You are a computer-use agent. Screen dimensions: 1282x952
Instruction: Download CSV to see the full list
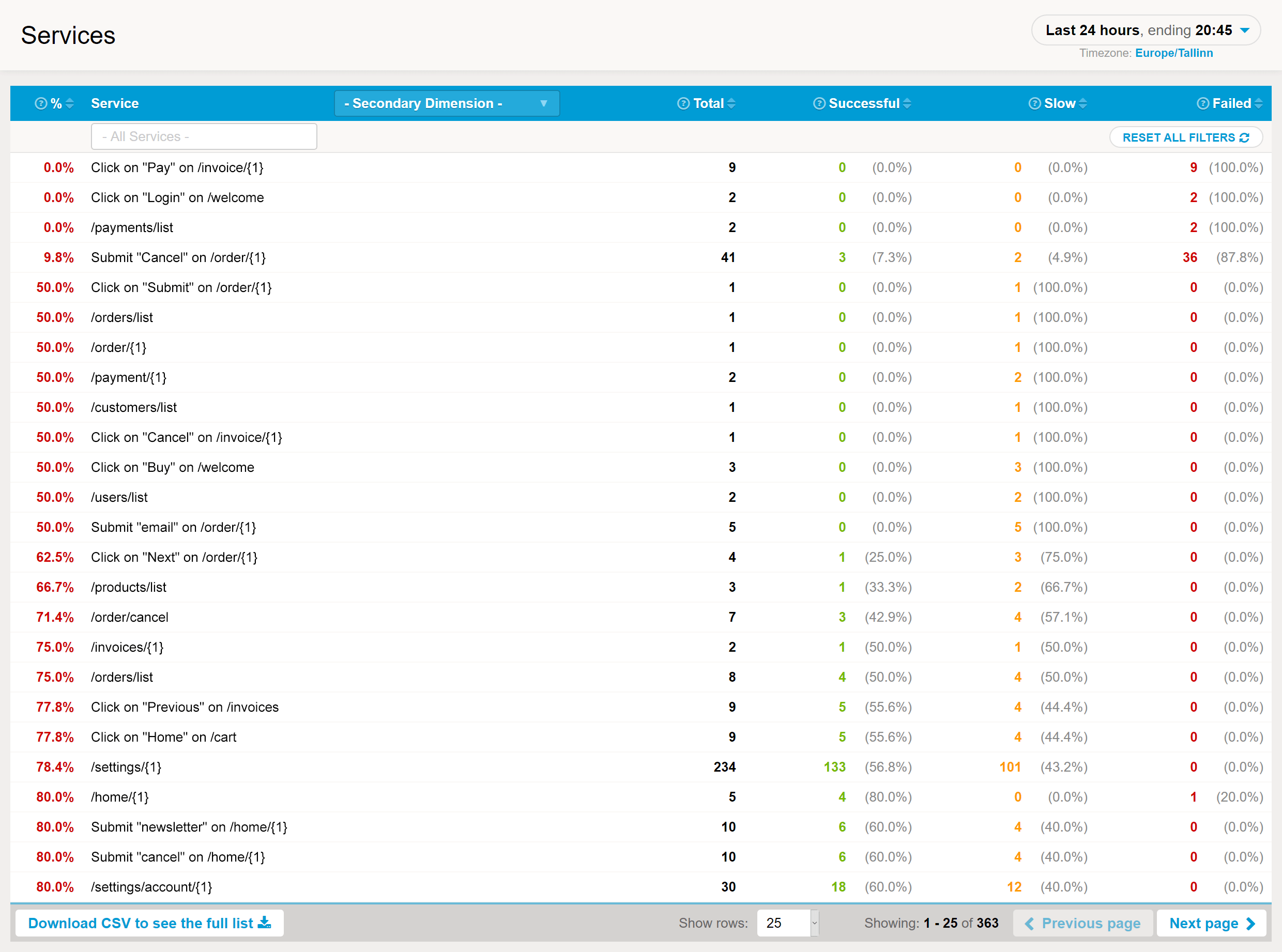[x=149, y=923]
